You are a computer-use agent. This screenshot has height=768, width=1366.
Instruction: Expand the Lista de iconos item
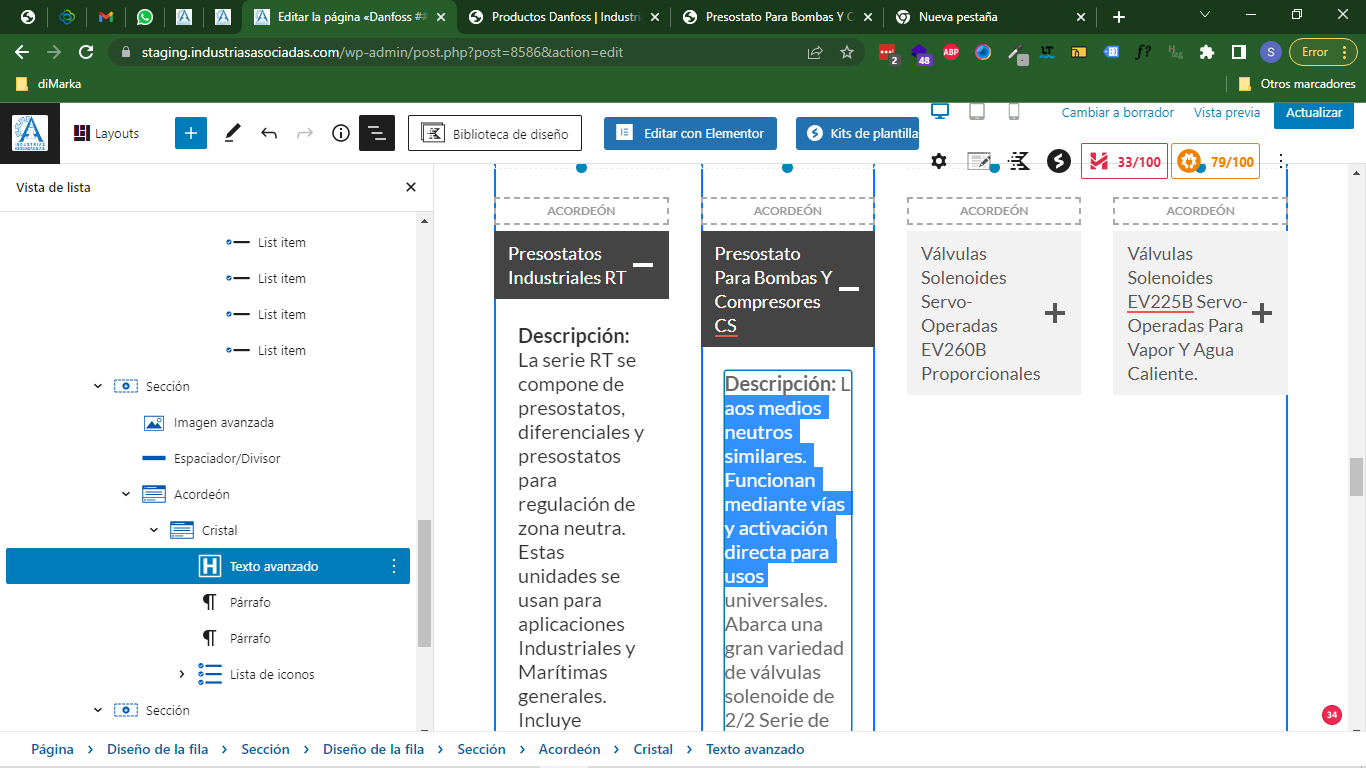(x=182, y=674)
